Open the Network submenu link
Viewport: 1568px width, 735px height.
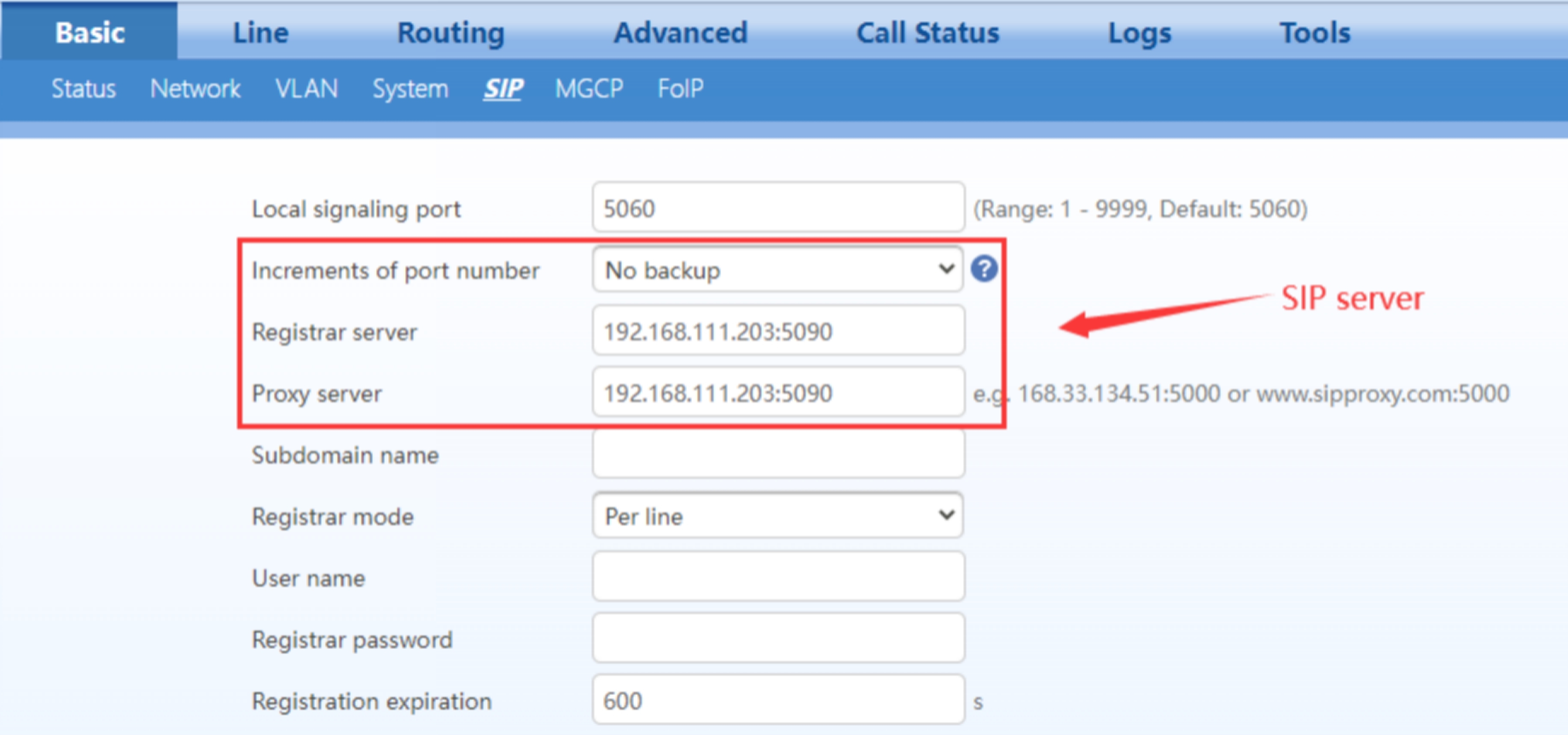tap(195, 89)
